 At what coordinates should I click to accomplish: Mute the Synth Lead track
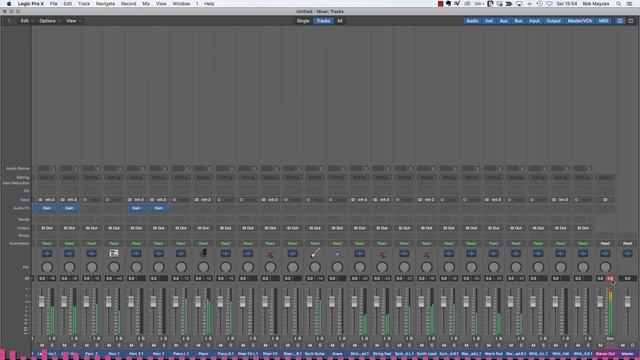(x=422, y=345)
